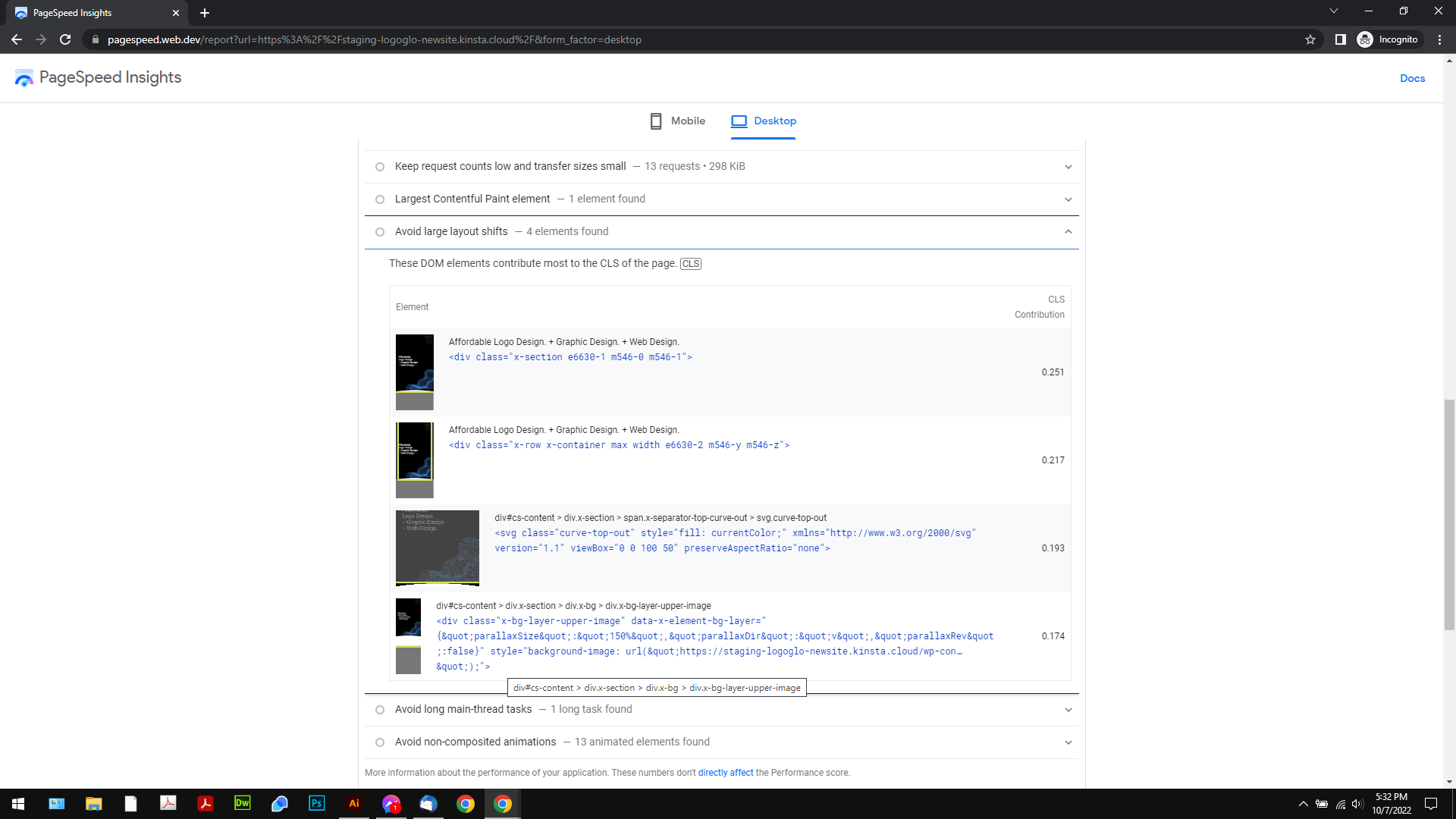
Task: Open Photoshop from the taskbar
Action: [x=316, y=803]
